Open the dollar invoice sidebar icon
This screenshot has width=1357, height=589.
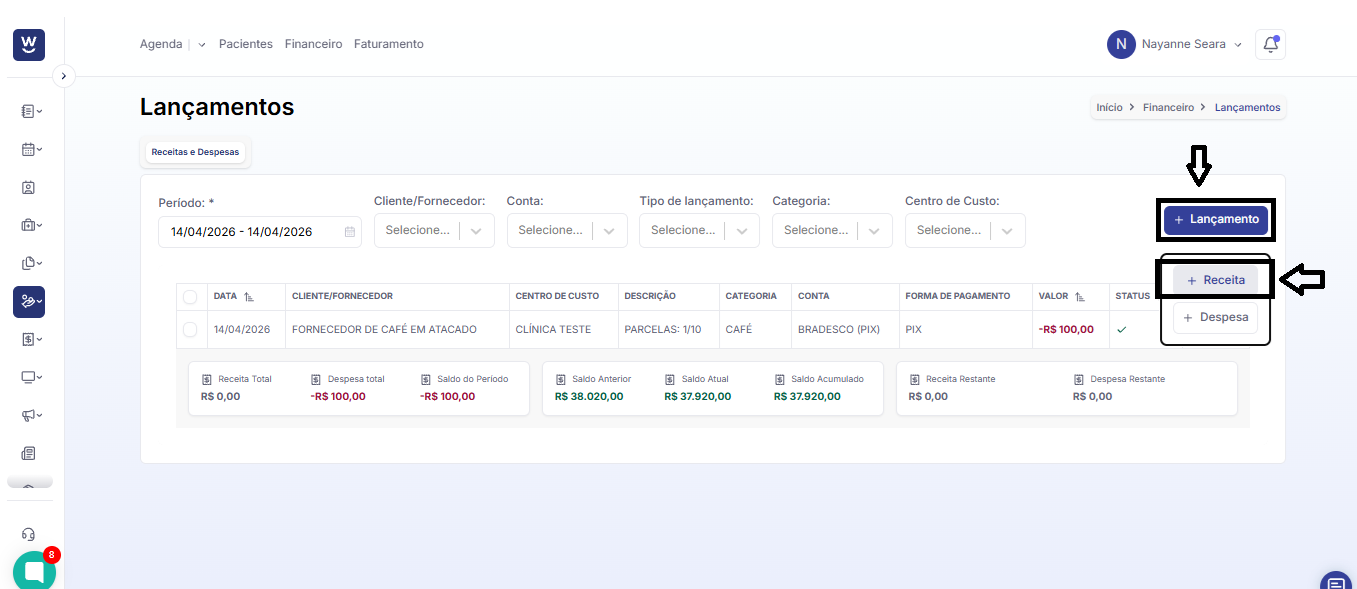point(28,339)
